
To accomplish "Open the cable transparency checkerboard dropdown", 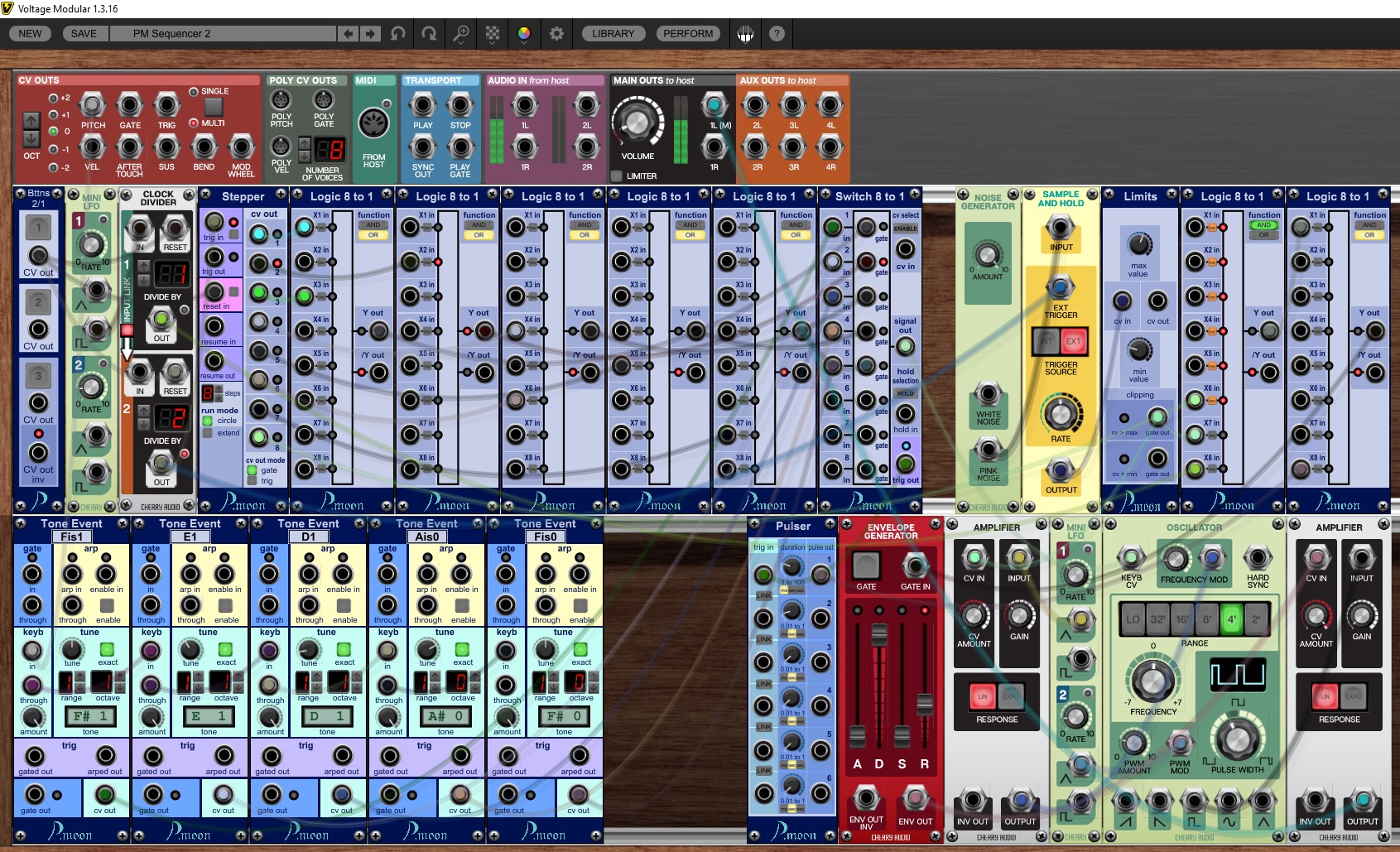I will click(x=493, y=34).
